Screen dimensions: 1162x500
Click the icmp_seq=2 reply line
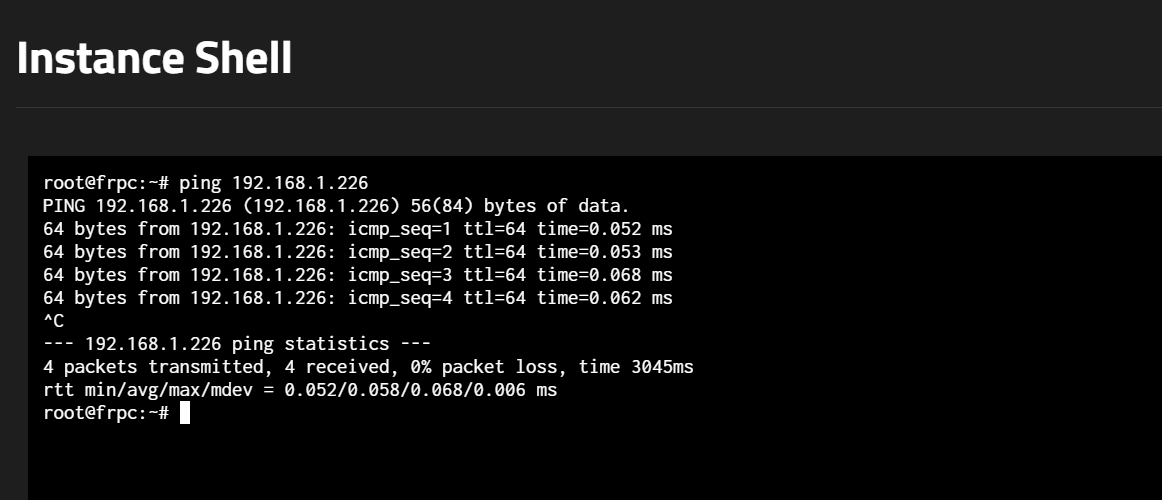[357, 252]
